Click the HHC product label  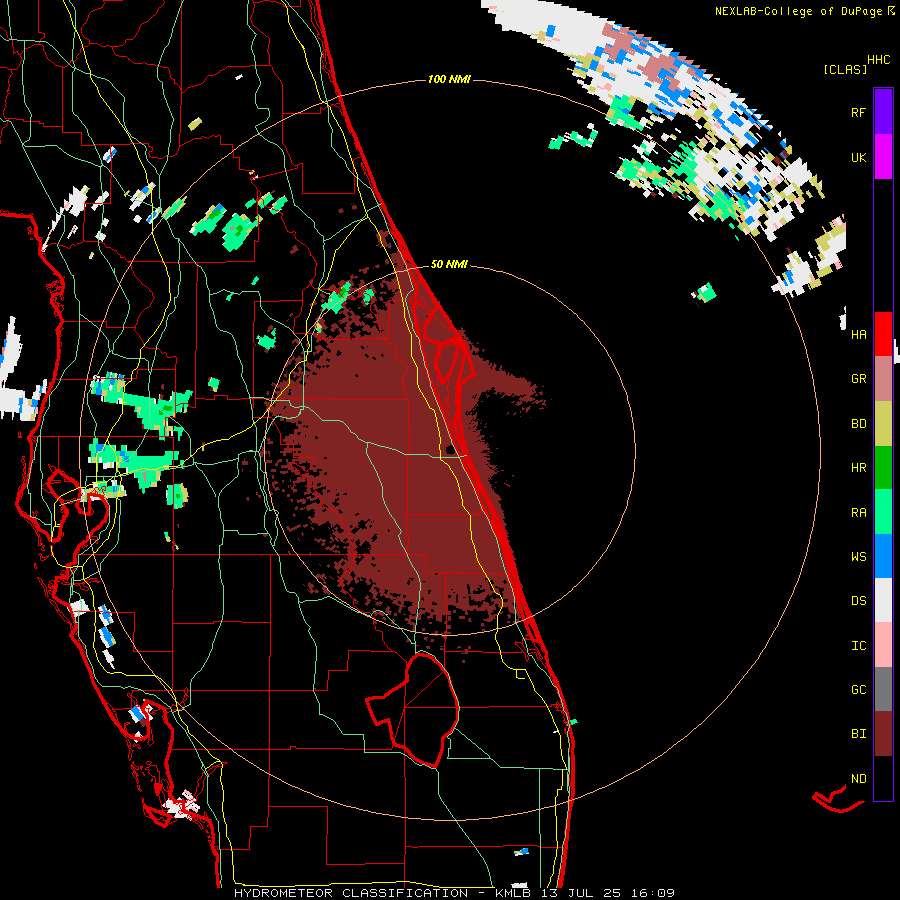coord(879,60)
